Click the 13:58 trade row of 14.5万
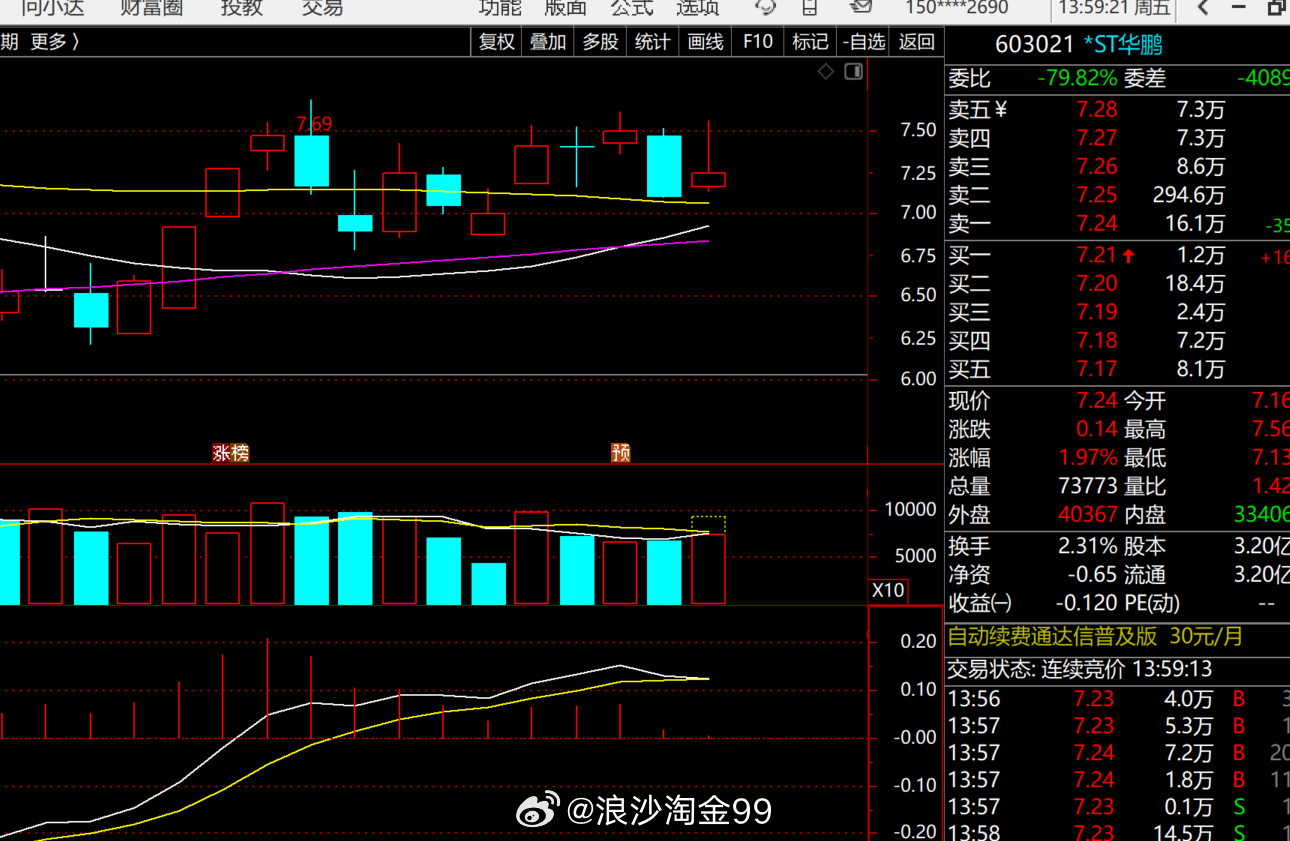This screenshot has width=1290, height=841. click(x=1118, y=833)
